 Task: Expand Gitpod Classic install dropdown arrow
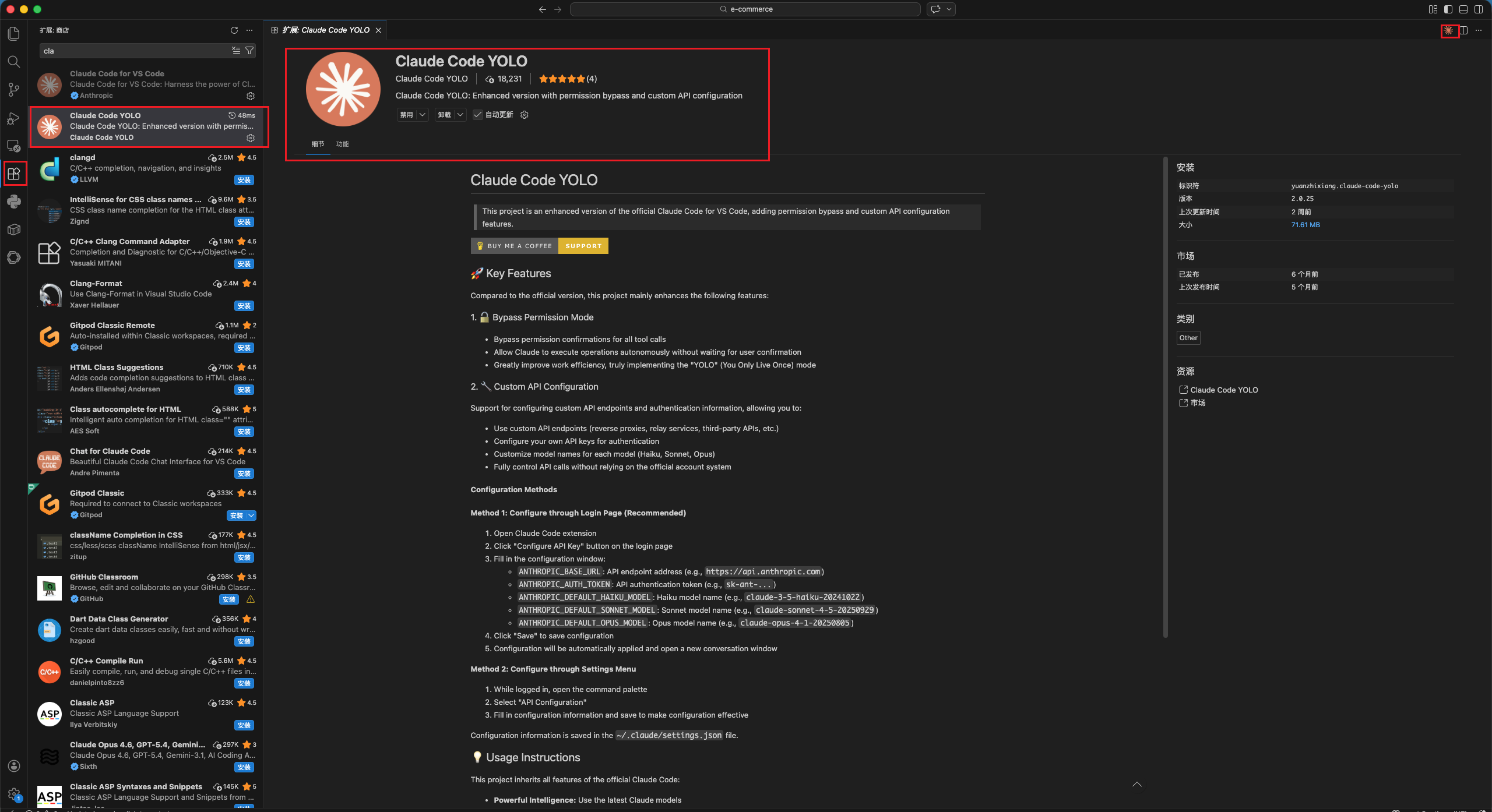click(251, 516)
